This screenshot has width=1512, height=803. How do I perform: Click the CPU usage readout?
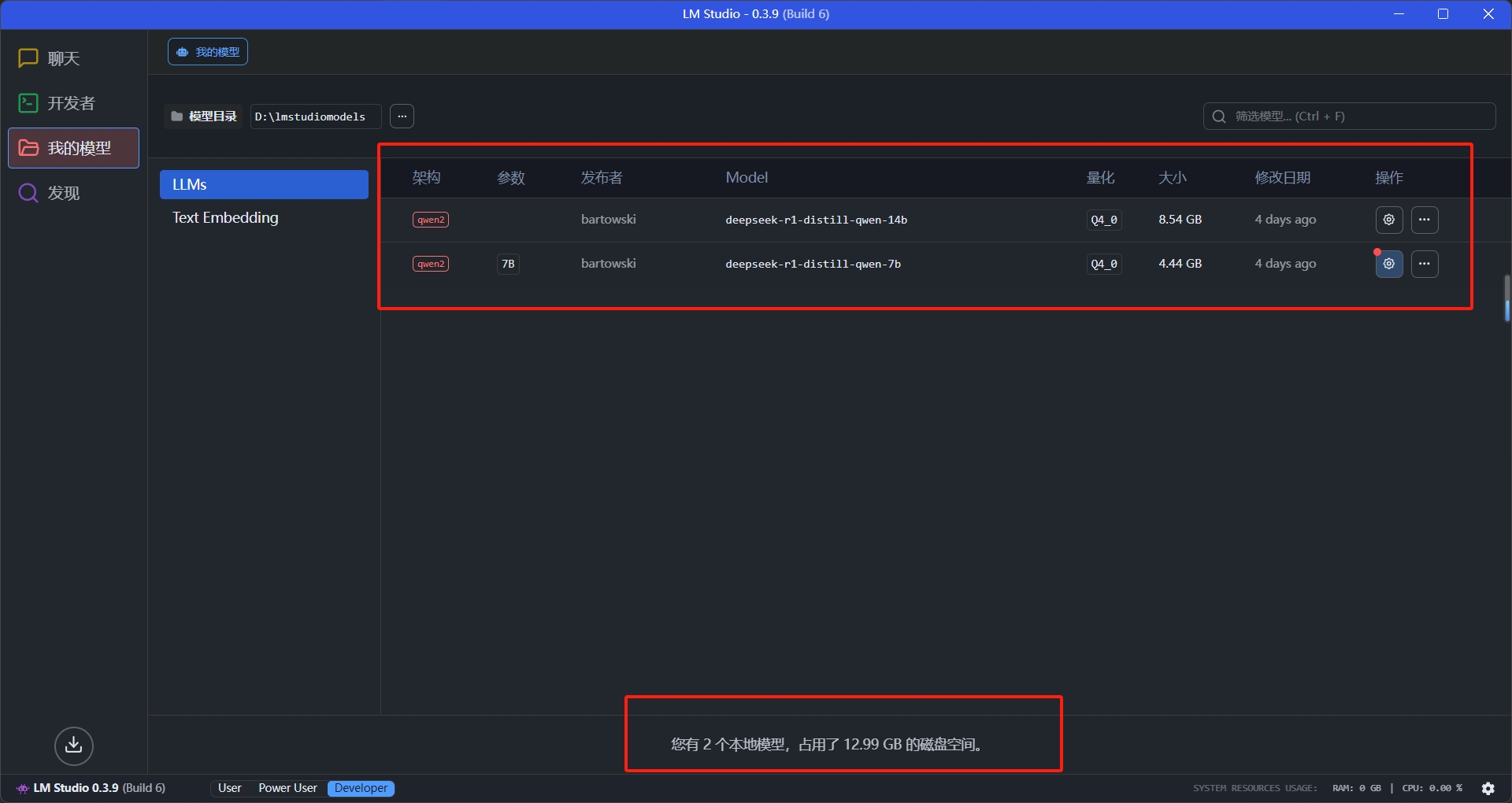[x=1432, y=788]
